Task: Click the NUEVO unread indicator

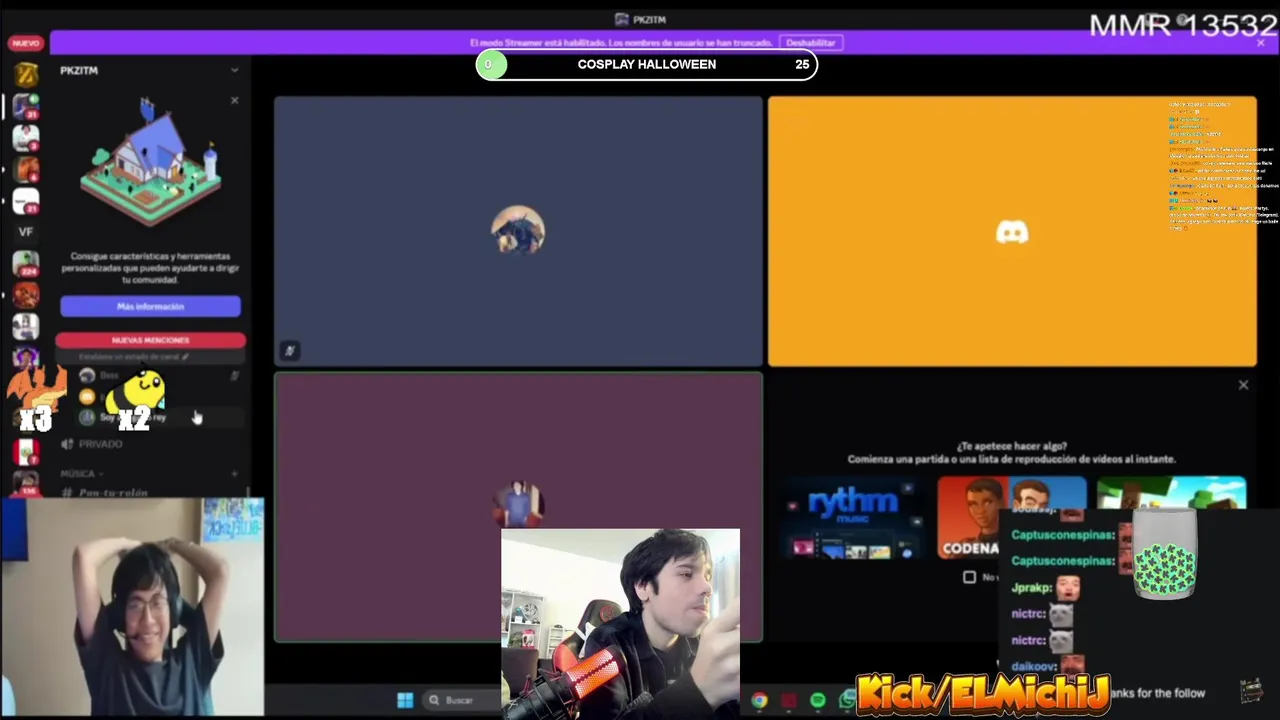Action: click(x=25, y=43)
